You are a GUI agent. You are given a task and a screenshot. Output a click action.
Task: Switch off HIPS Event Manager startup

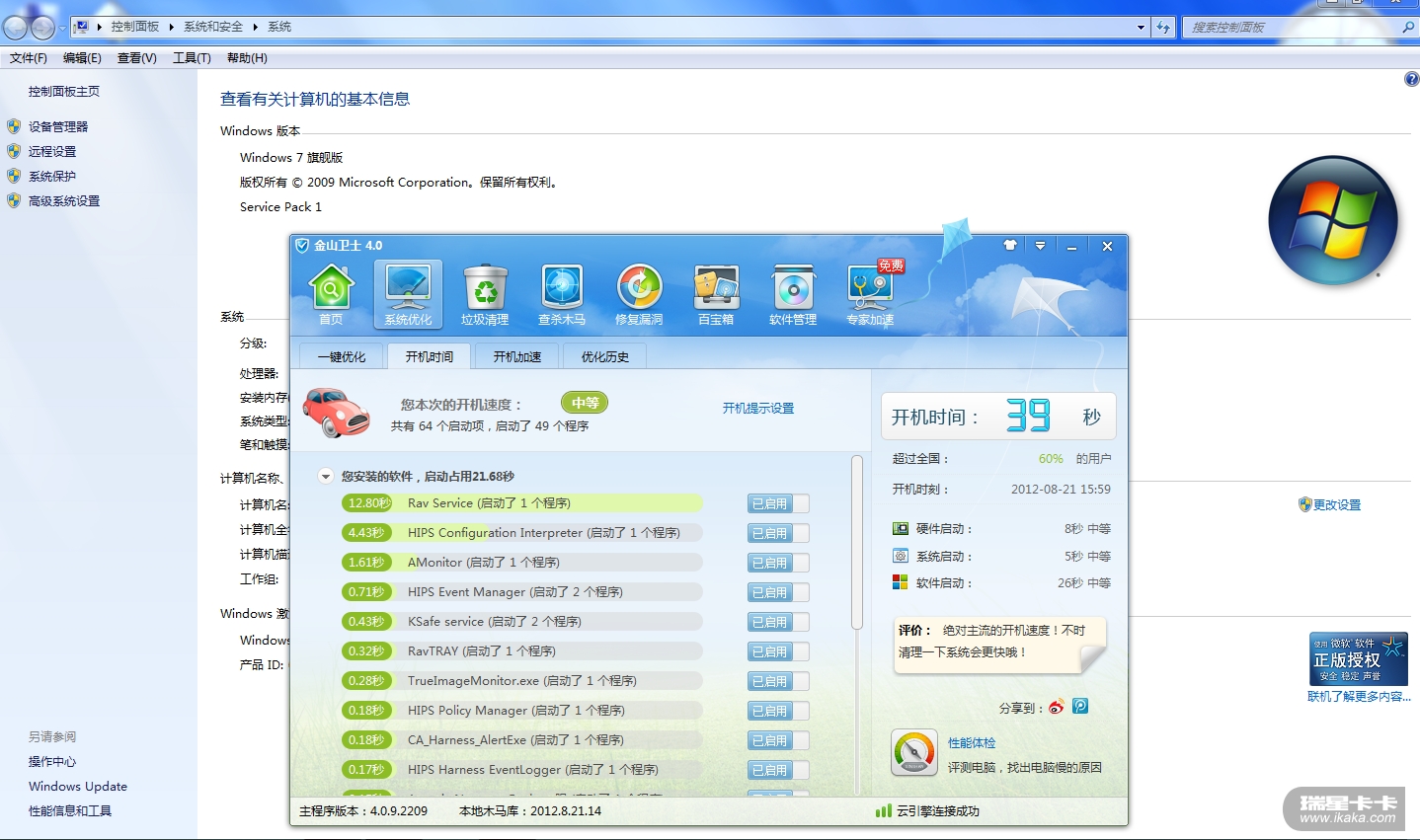(x=778, y=592)
